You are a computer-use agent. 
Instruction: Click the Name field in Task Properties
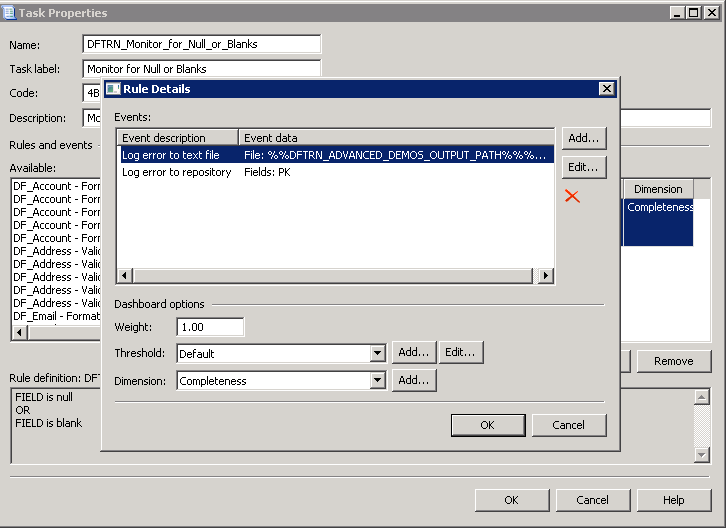click(201, 44)
